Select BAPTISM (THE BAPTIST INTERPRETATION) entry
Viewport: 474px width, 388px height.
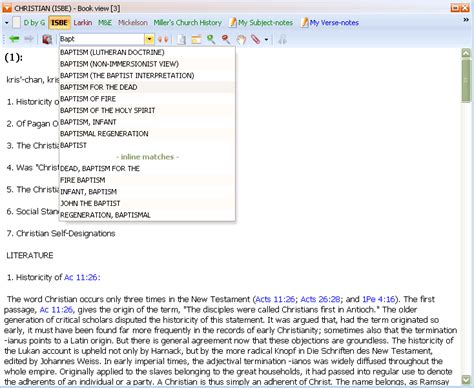point(147,76)
